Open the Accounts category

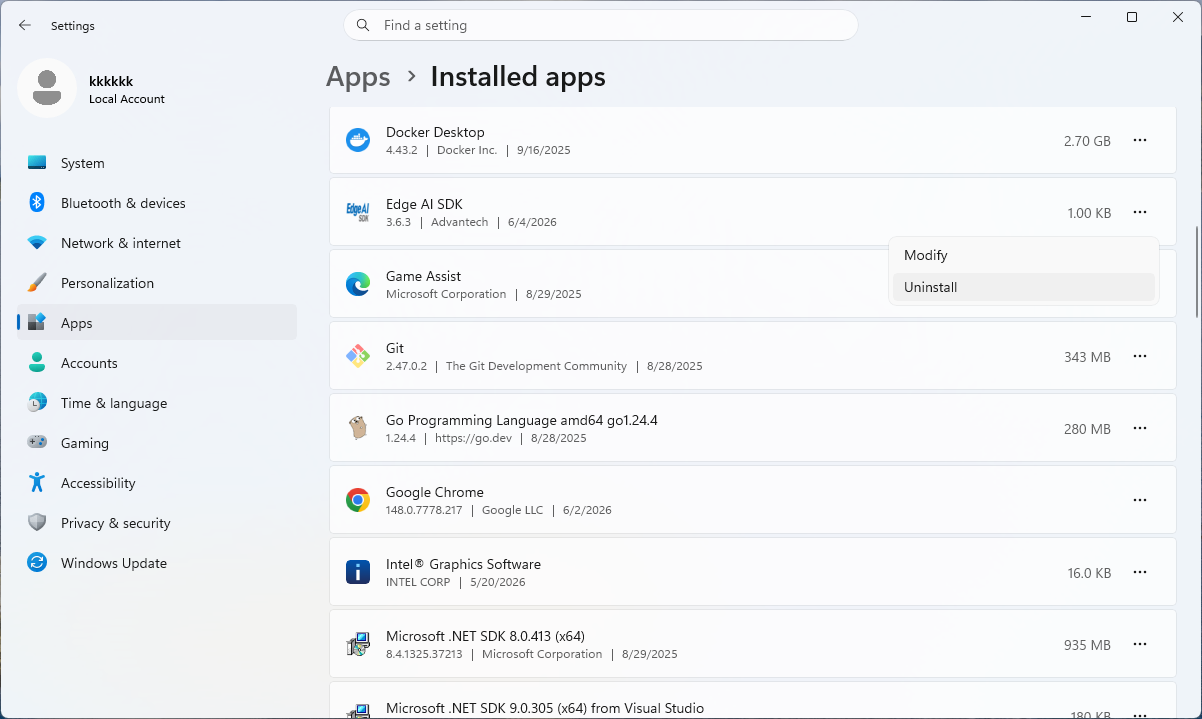tap(157, 363)
